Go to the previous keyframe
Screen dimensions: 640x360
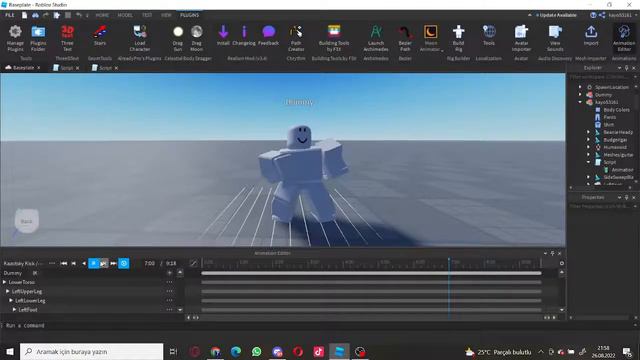pos(74,264)
